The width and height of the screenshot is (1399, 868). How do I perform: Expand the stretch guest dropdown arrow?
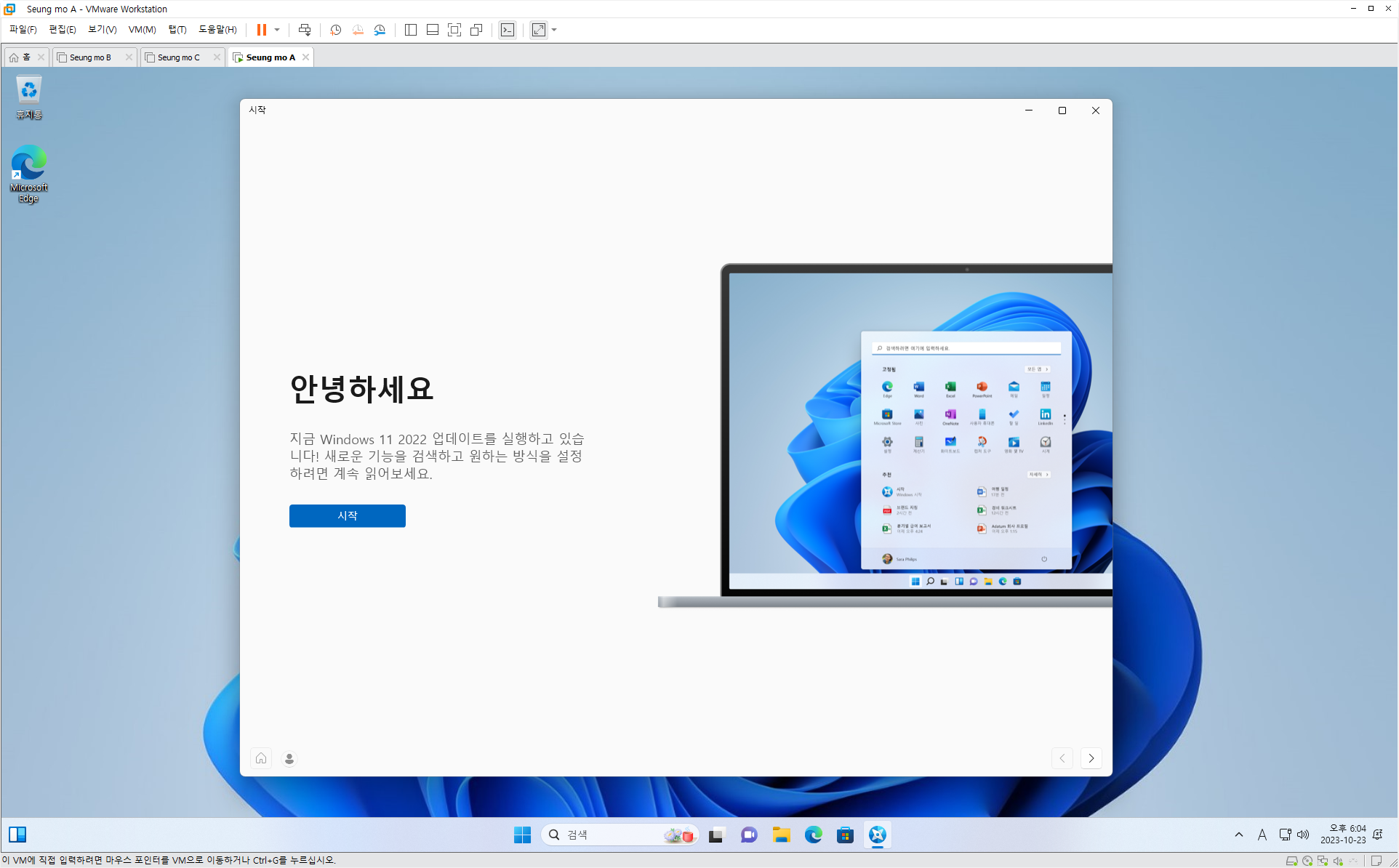click(x=554, y=30)
